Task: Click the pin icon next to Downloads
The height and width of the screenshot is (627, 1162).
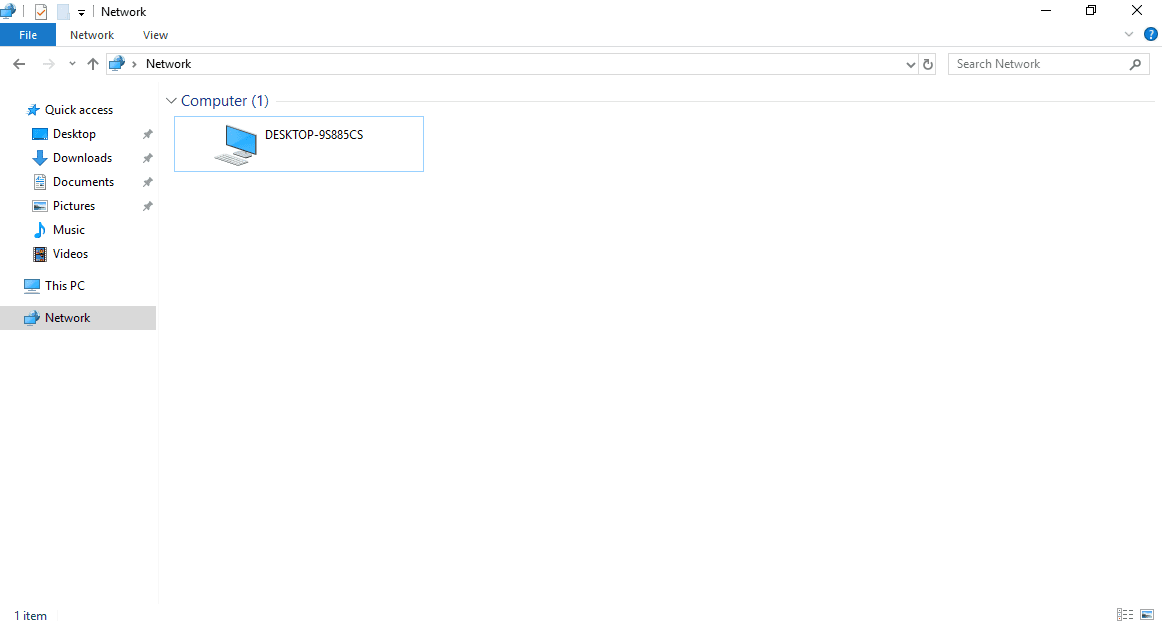Action: [147, 158]
